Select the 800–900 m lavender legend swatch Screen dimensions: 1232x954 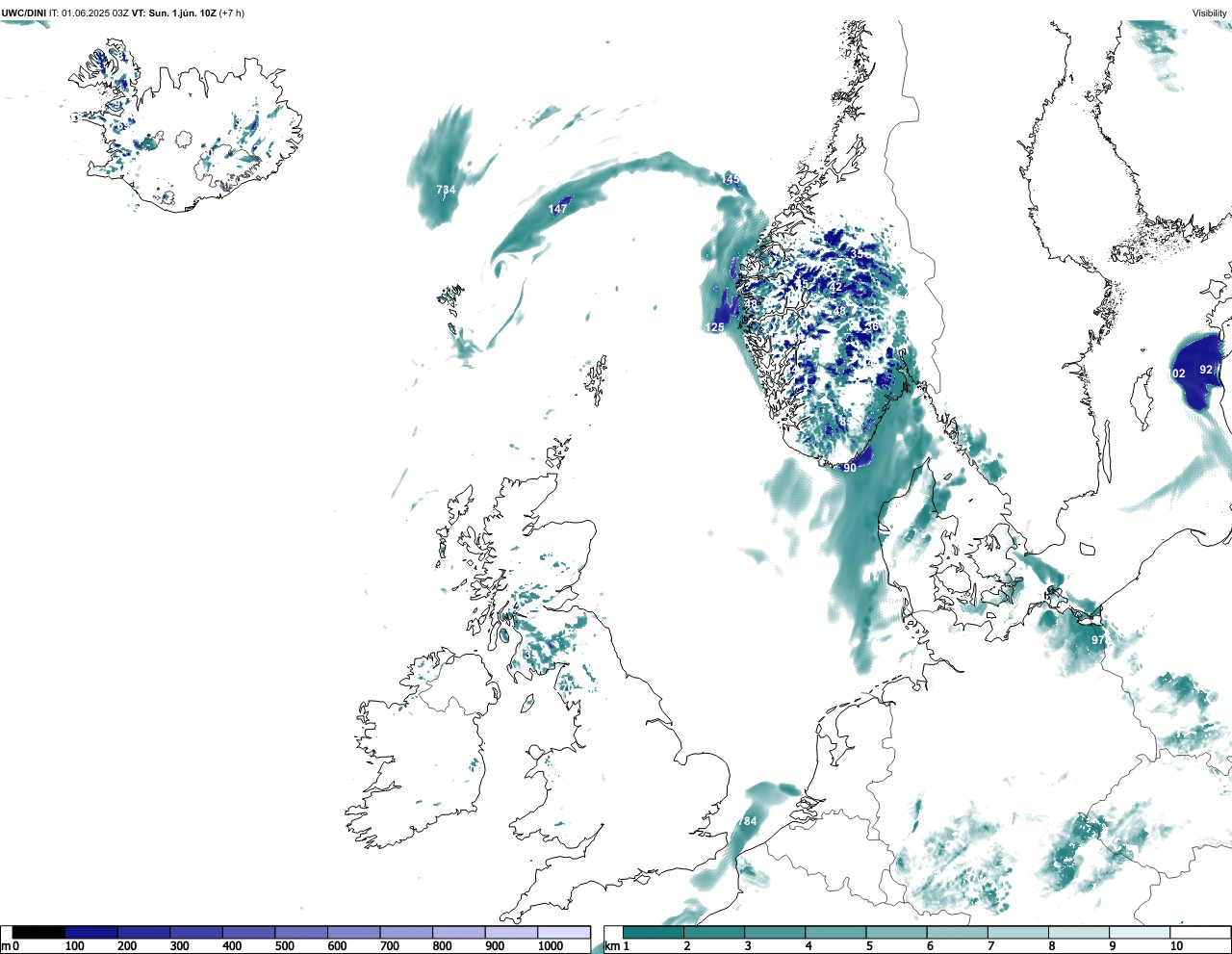(458, 932)
